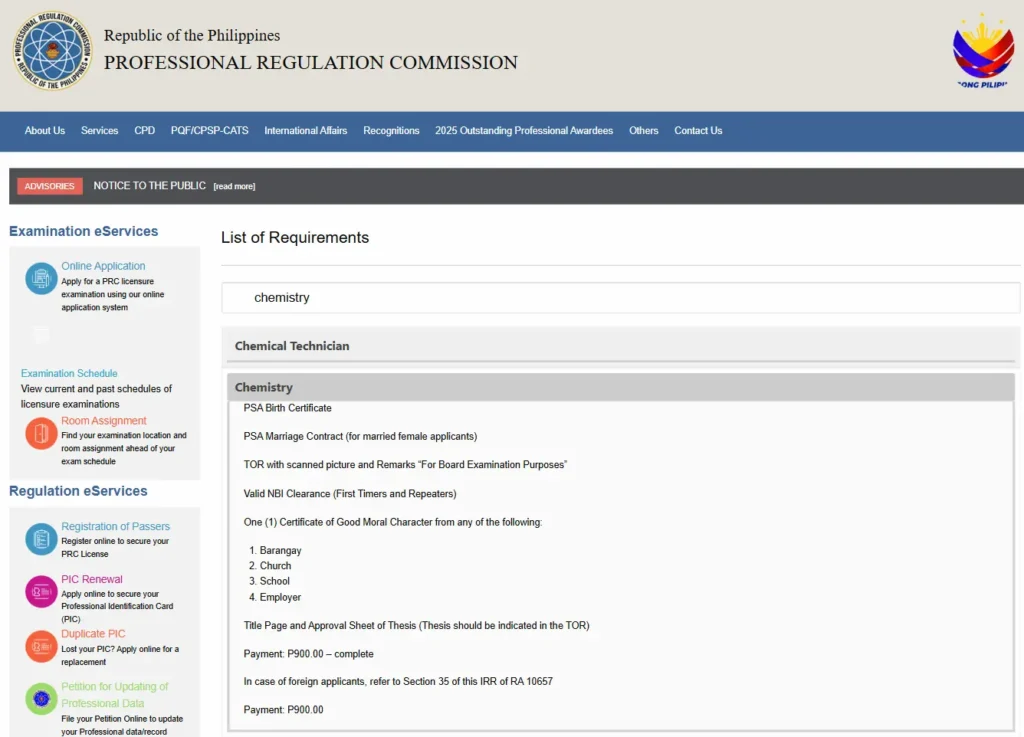Click the Petition for Updating Professional Data icon

[x=40, y=698]
